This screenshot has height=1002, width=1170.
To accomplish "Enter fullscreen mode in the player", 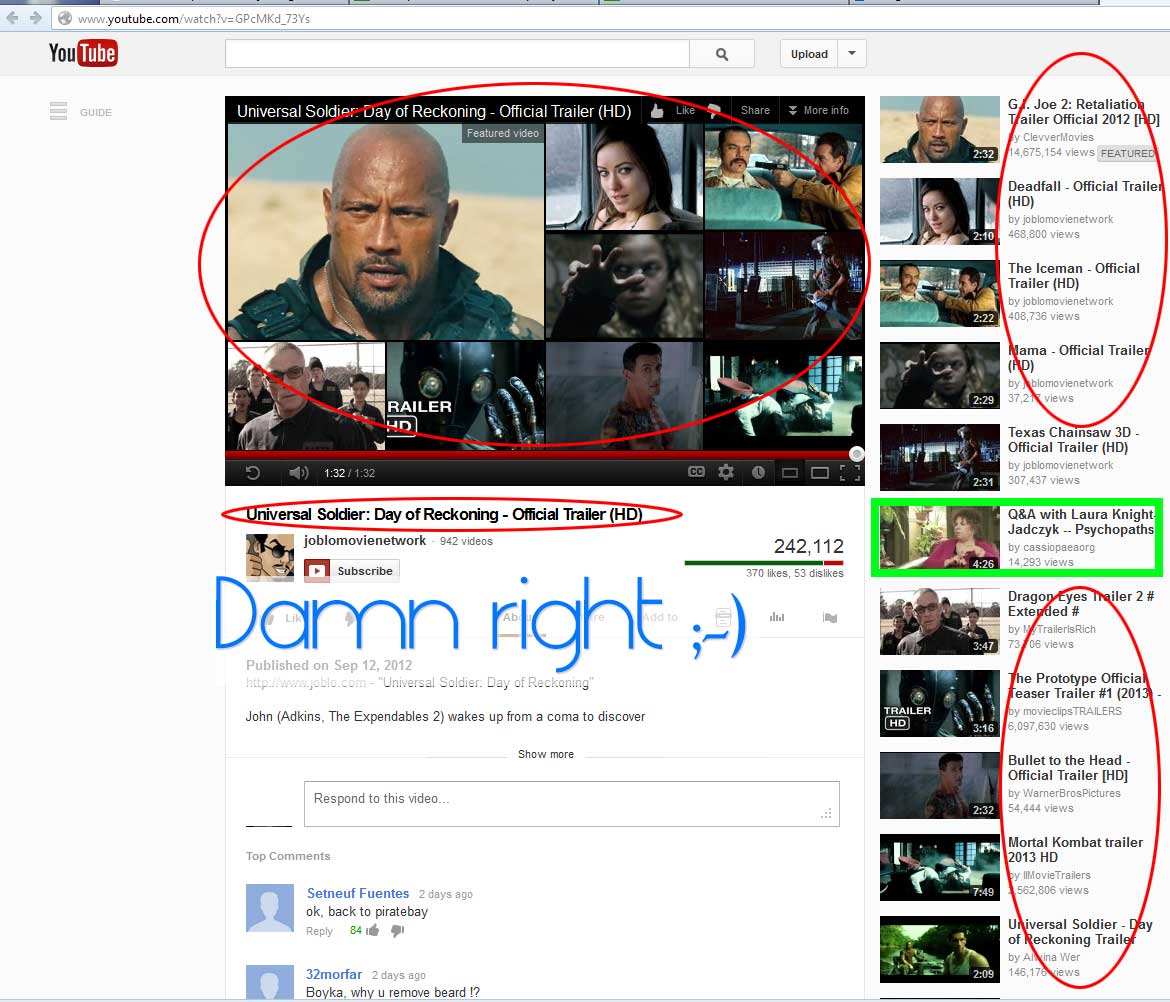I will (852, 472).
